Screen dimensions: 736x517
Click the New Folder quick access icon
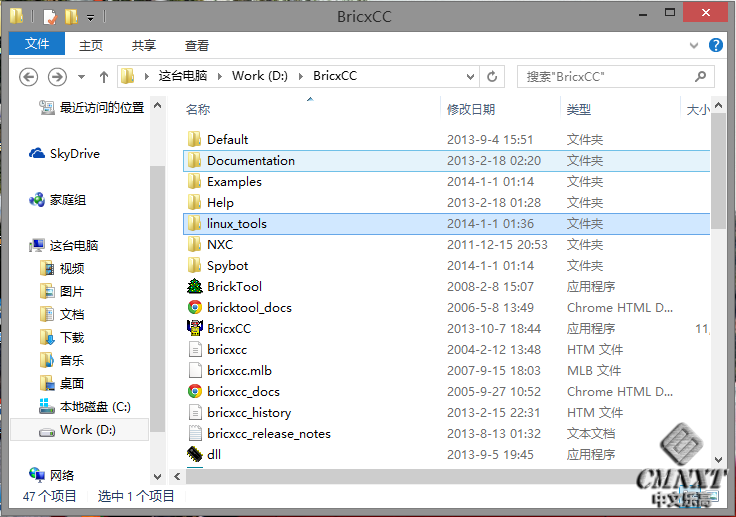pos(71,17)
